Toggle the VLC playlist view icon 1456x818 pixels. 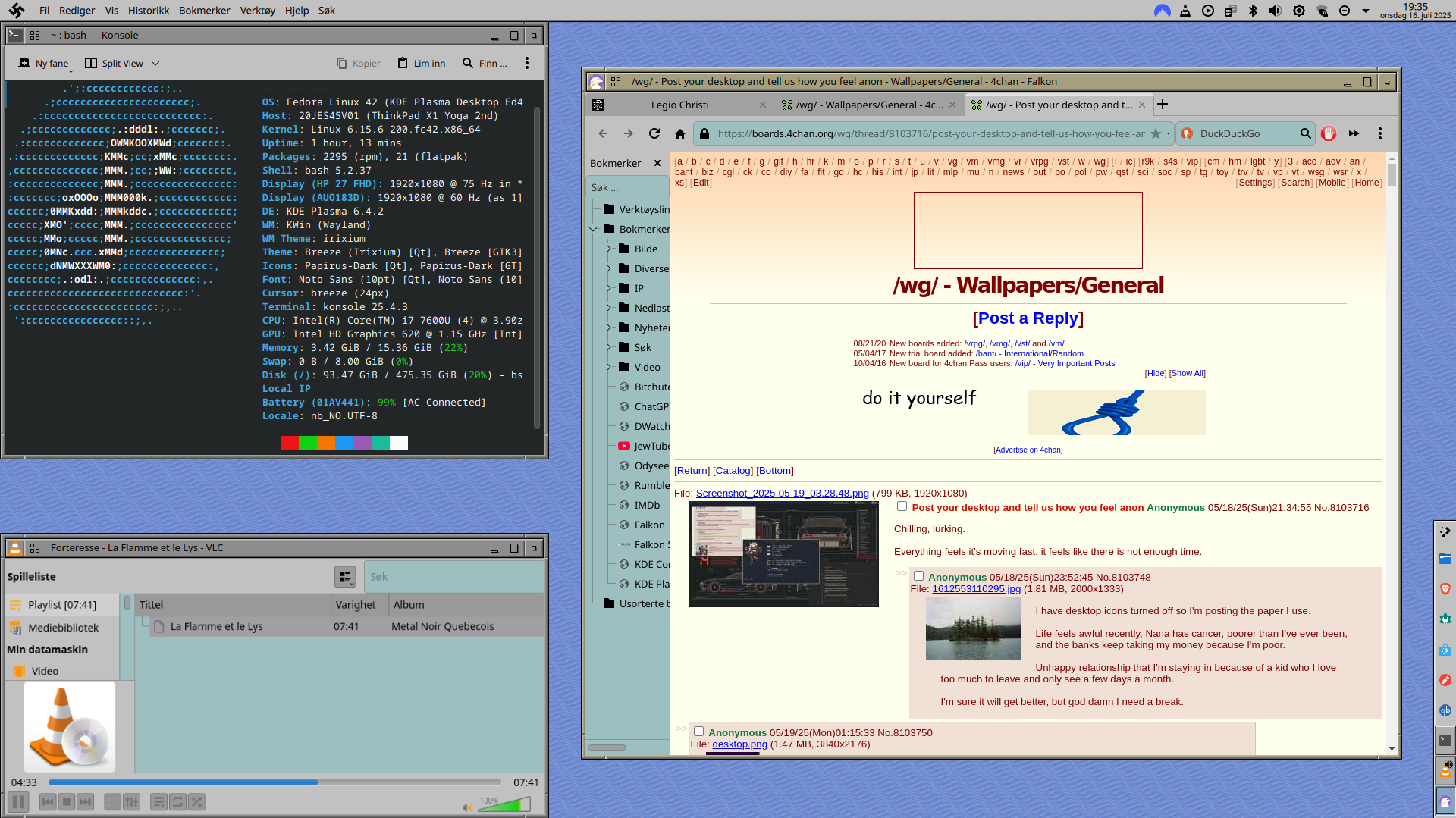point(159,802)
